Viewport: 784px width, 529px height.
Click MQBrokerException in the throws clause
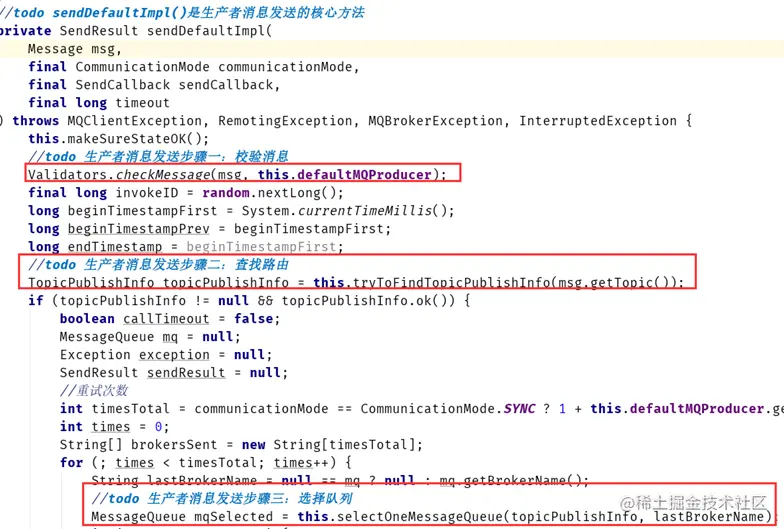point(436,121)
